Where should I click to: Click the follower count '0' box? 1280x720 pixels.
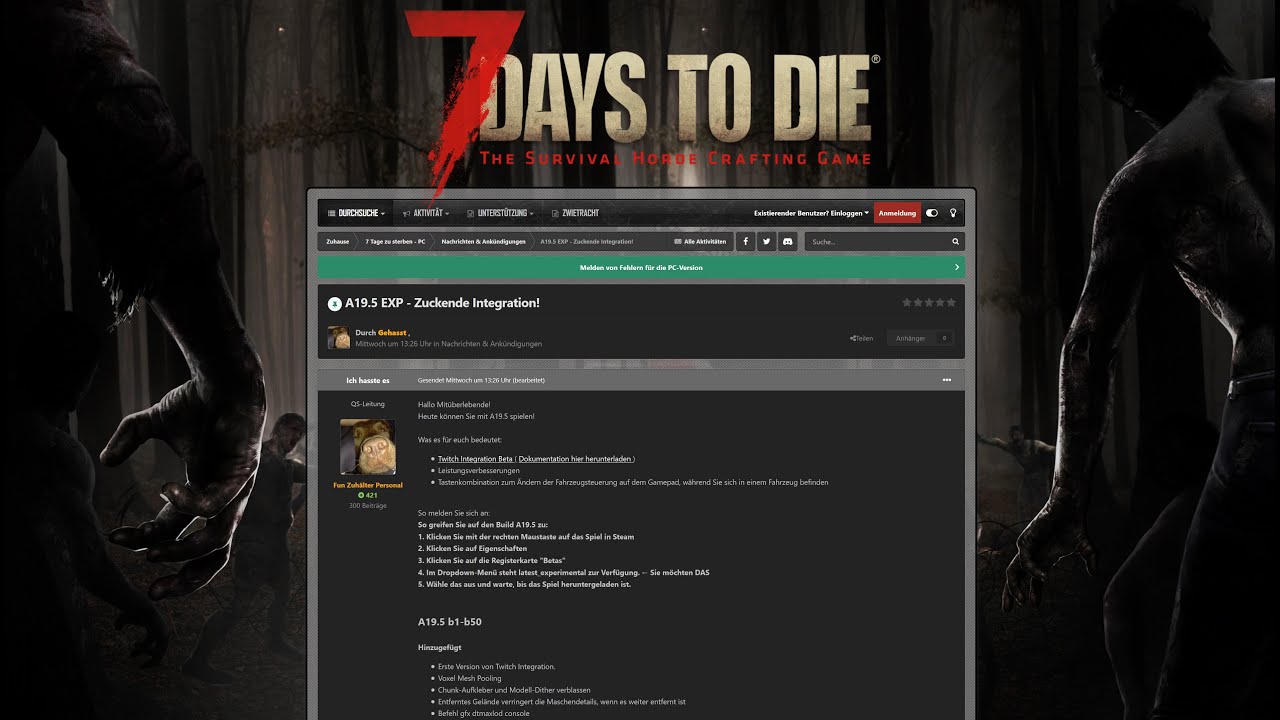pyautogui.click(x=944, y=338)
